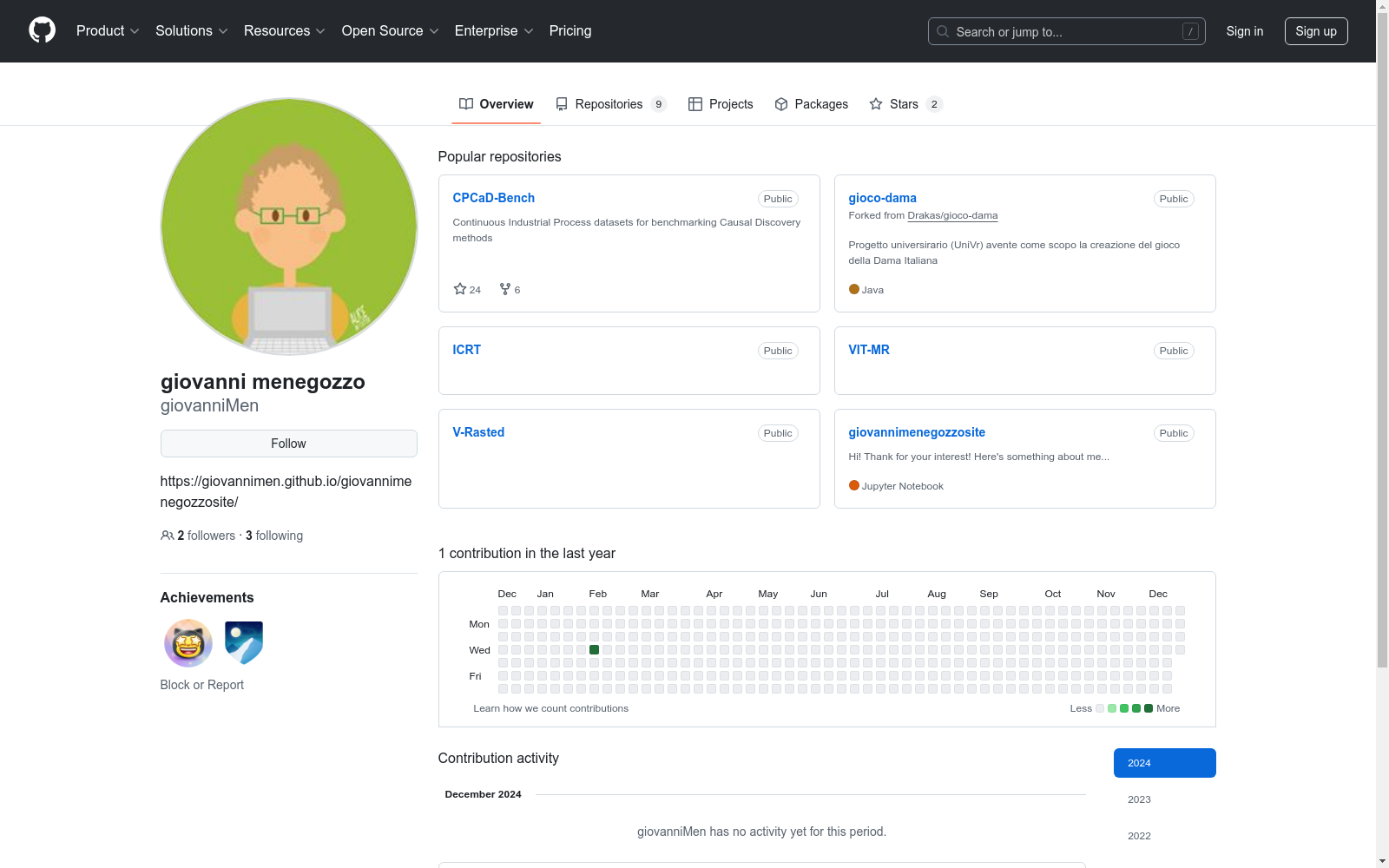Open the Arctic Code Vault achievement badge

[x=244, y=643]
